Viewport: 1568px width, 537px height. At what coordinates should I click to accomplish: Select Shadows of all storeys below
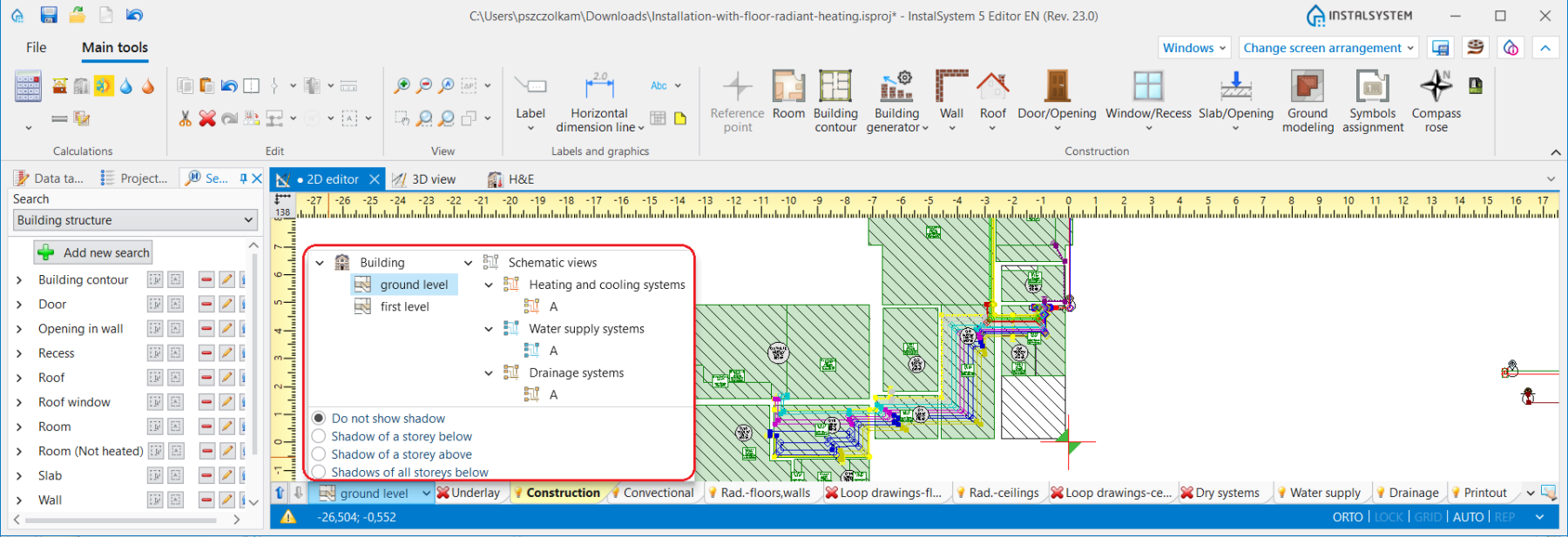pos(401,472)
